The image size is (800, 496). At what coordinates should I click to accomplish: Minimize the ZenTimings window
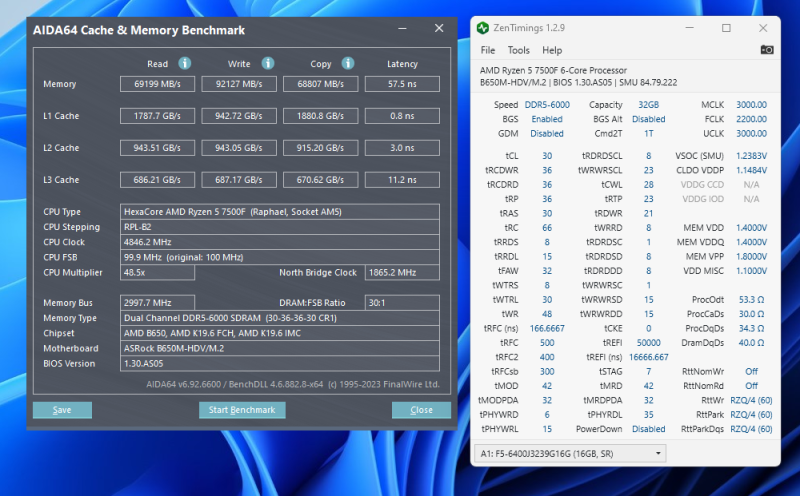(689, 28)
